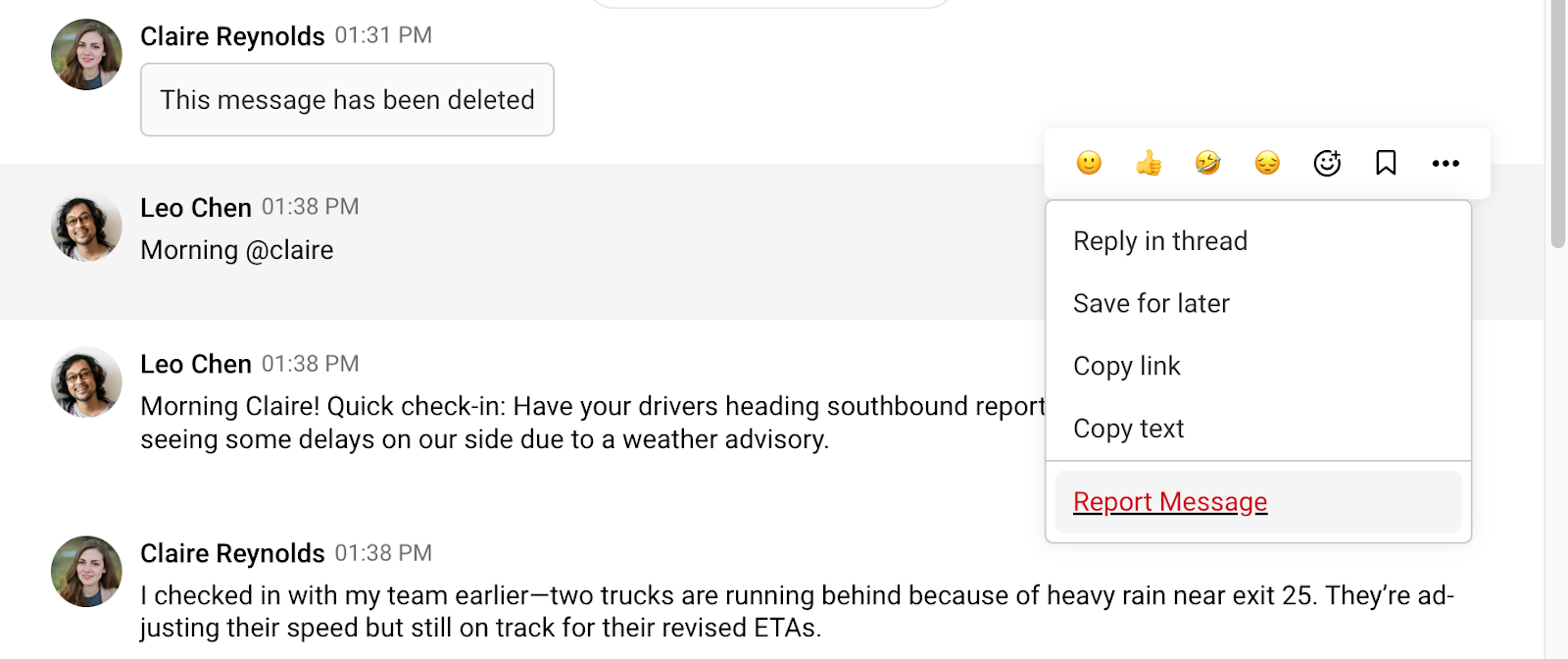Click the @claire mention
The image size is (1568, 659).
(289, 250)
